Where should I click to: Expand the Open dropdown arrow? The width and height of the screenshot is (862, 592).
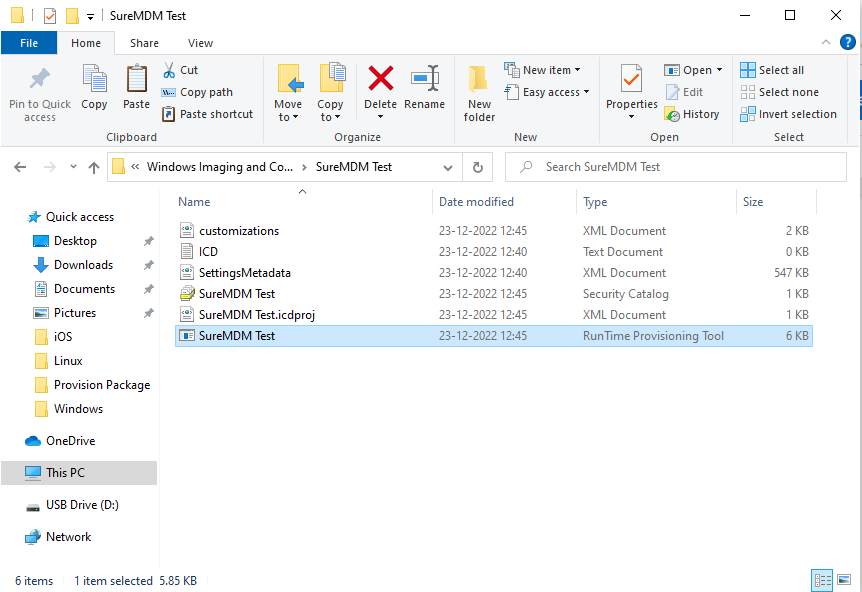(719, 70)
